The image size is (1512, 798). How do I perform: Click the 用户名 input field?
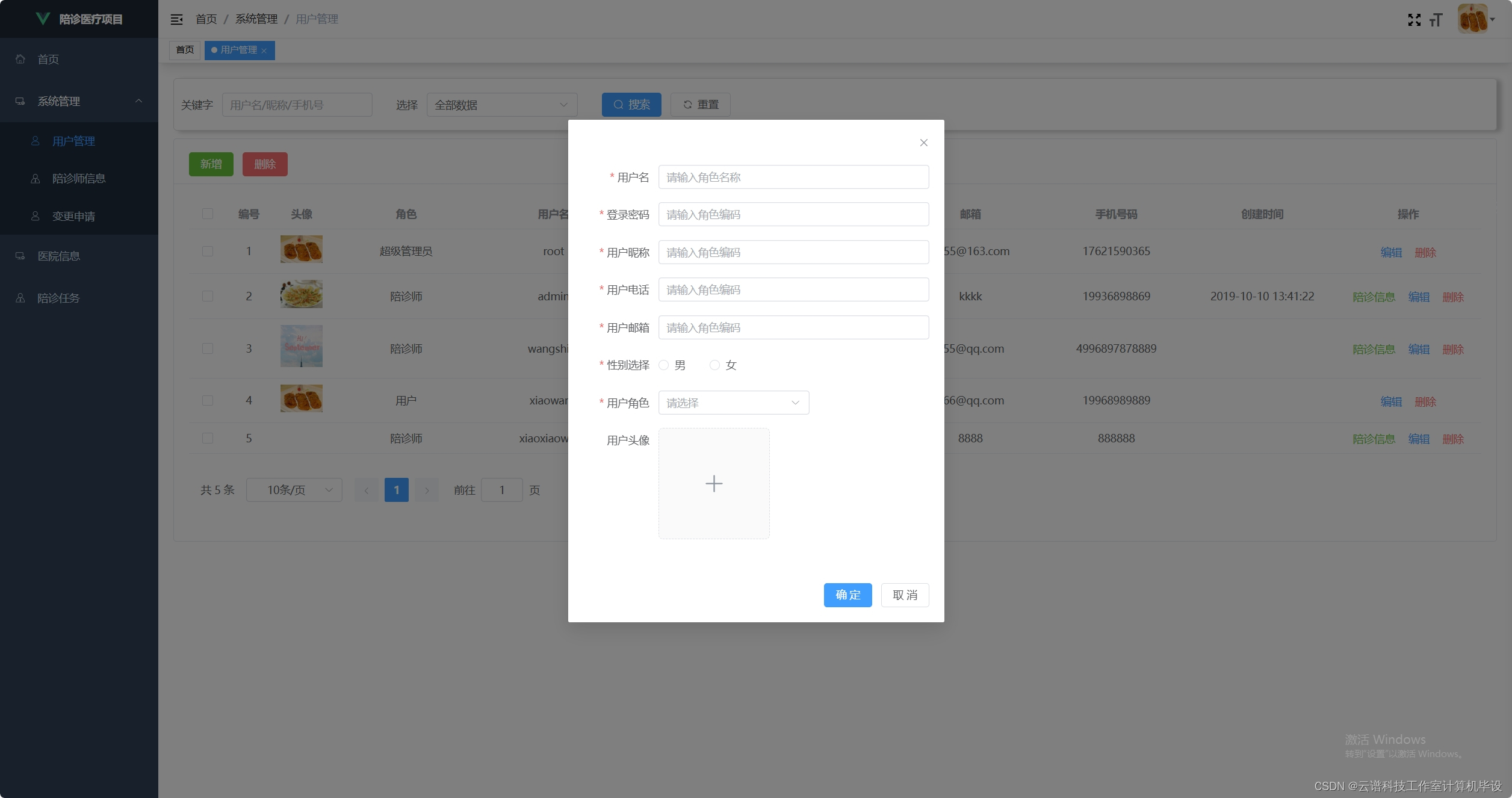click(x=793, y=177)
